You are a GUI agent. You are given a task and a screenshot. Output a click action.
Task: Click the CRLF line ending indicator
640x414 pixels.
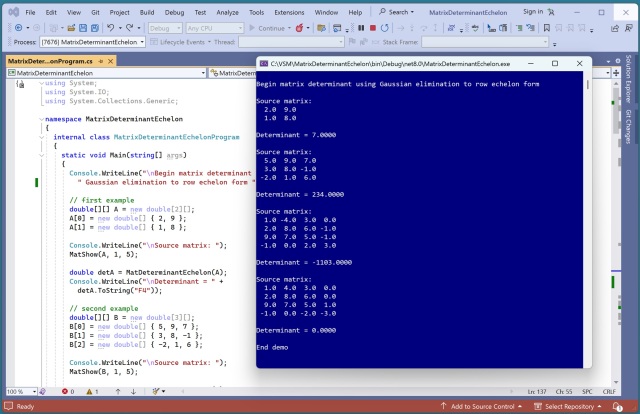609,392
